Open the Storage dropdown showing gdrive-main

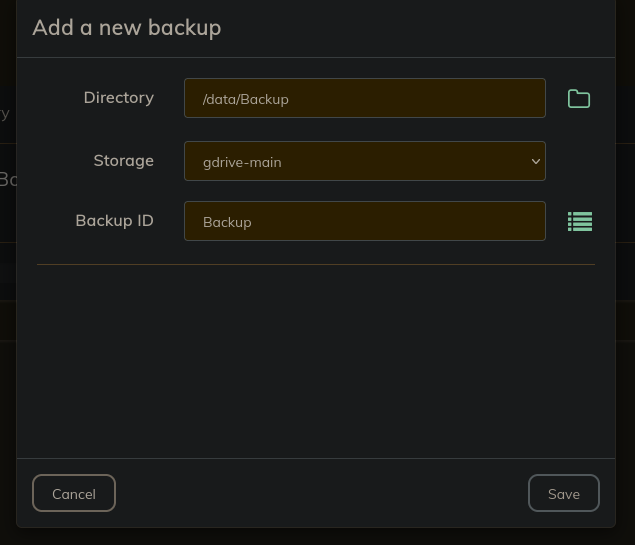pos(364,161)
